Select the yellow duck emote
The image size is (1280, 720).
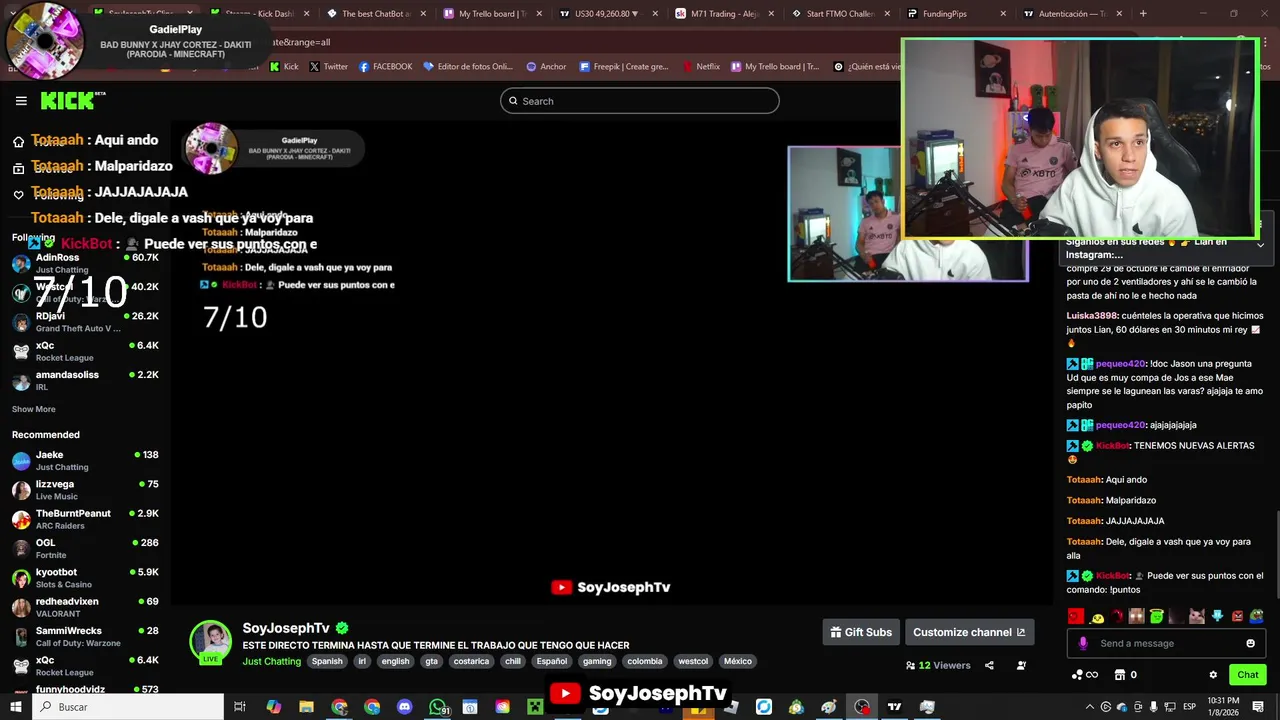click(1097, 616)
